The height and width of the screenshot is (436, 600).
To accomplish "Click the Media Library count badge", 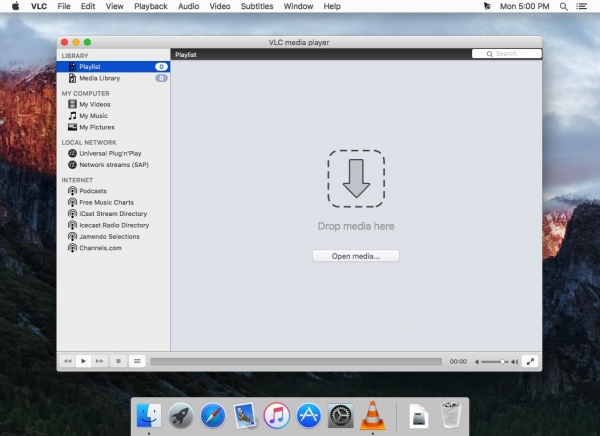I will click(x=161, y=78).
